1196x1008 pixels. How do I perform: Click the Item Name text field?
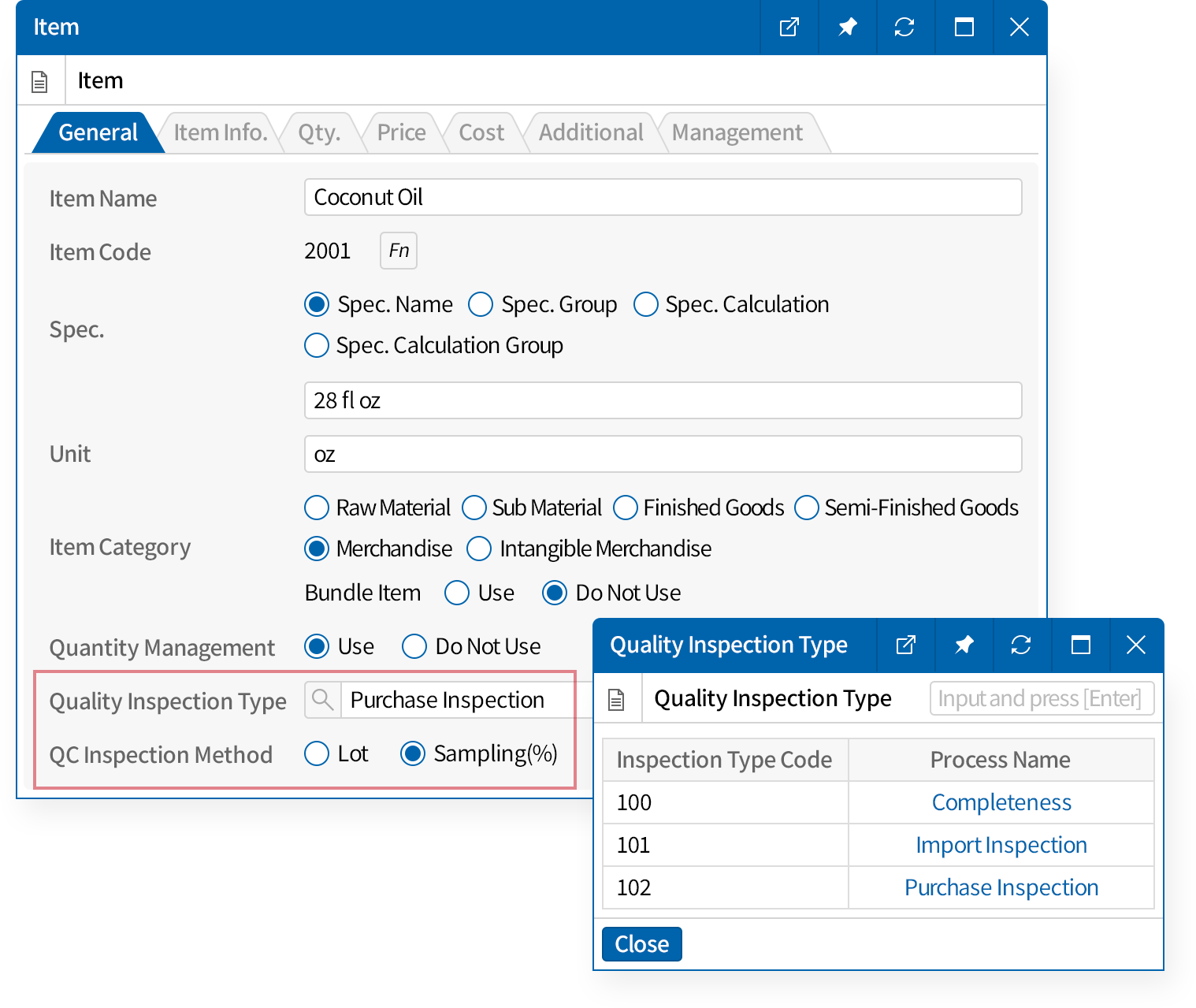tap(663, 197)
